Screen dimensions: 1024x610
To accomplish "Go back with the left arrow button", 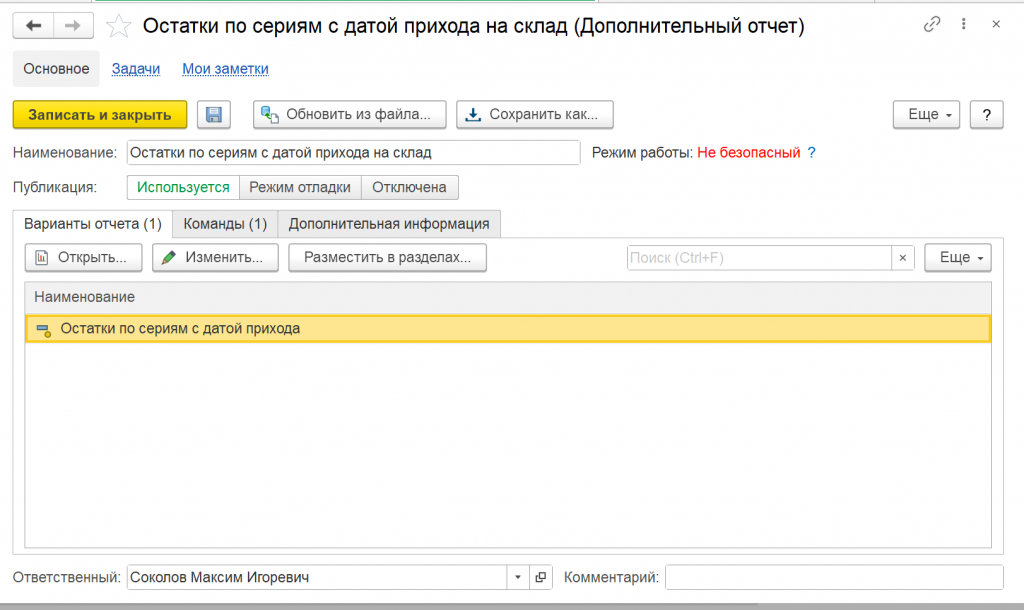I will 33,26.
